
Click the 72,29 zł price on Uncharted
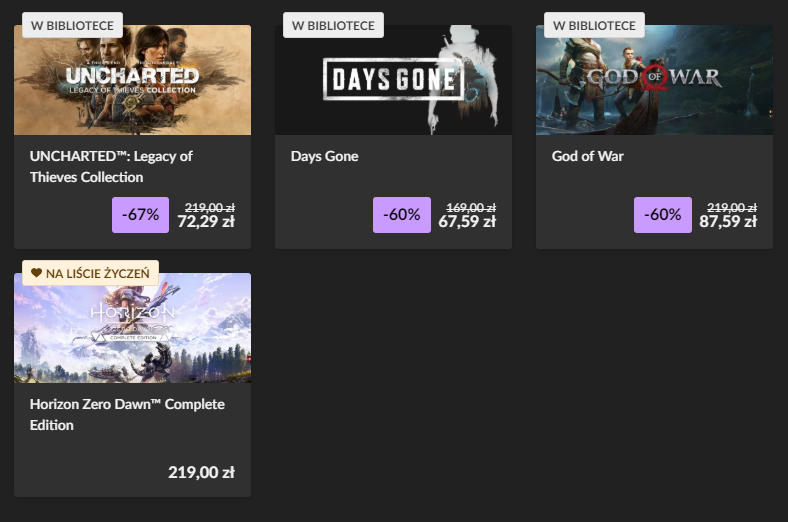(x=206, y=222)
